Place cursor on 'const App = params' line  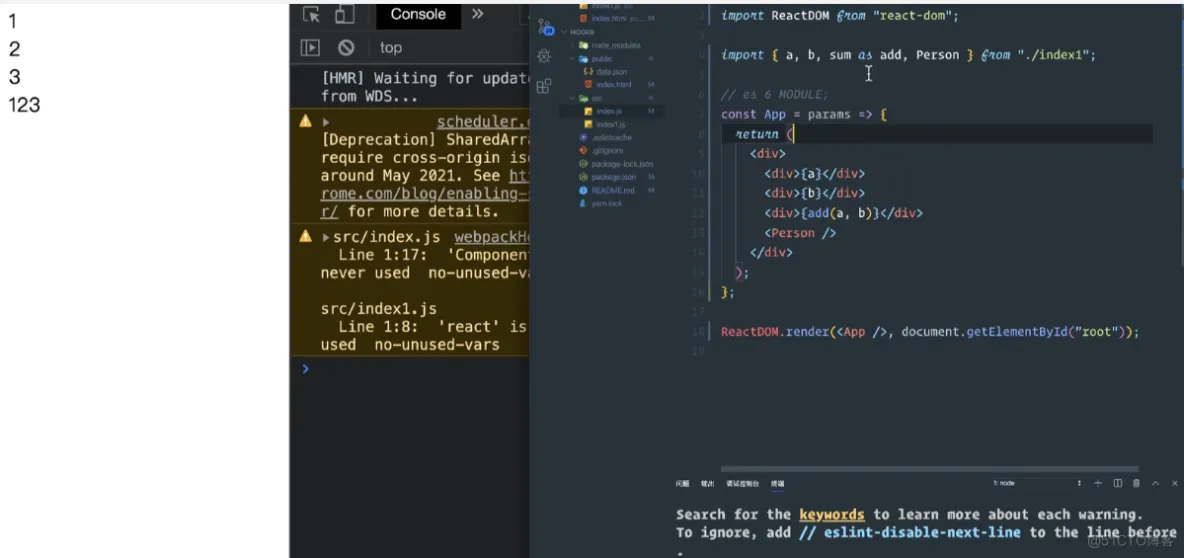pos(803,115)
